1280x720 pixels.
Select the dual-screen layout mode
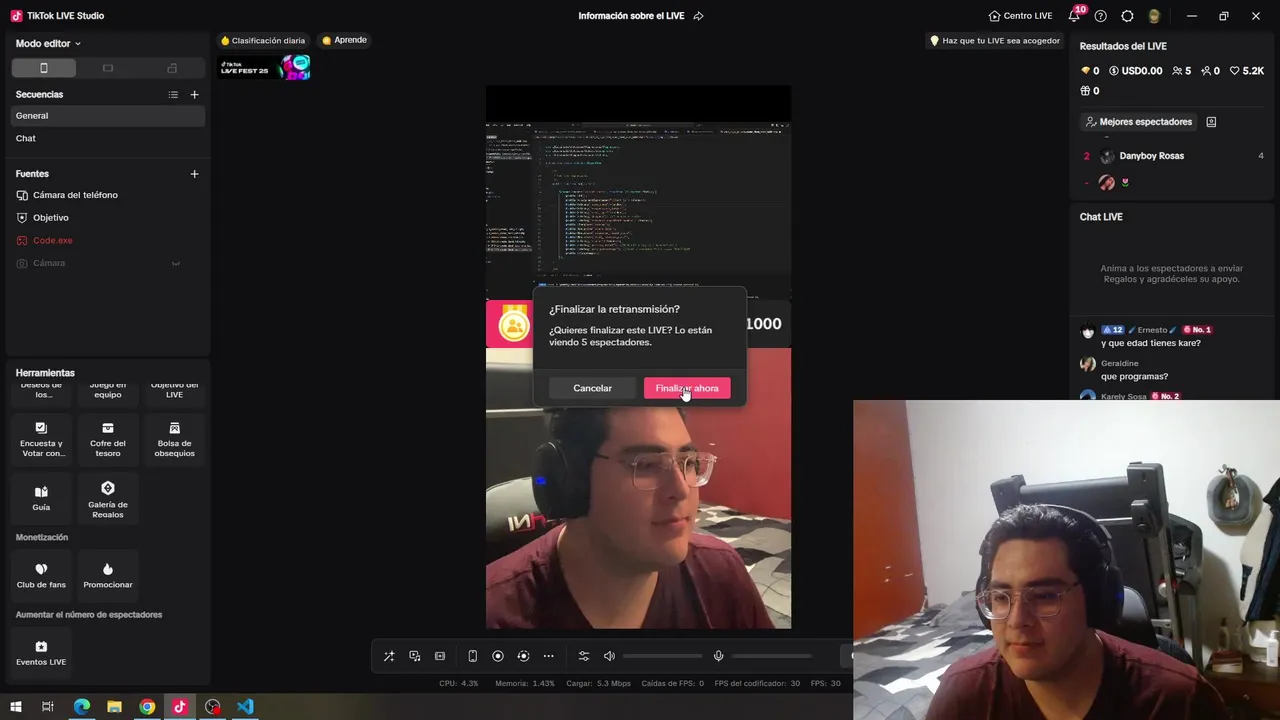172,68
